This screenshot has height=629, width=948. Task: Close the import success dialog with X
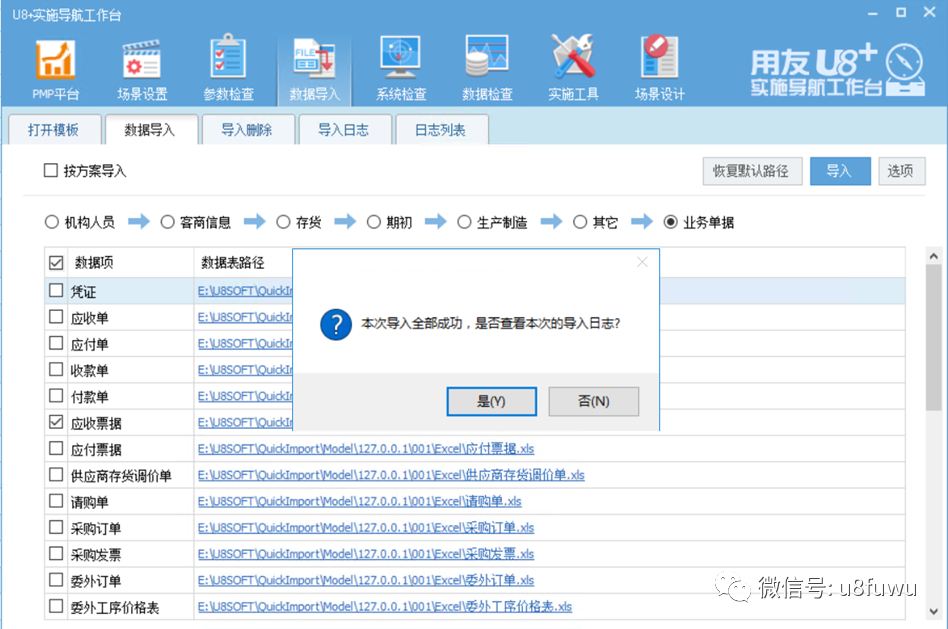642,262
